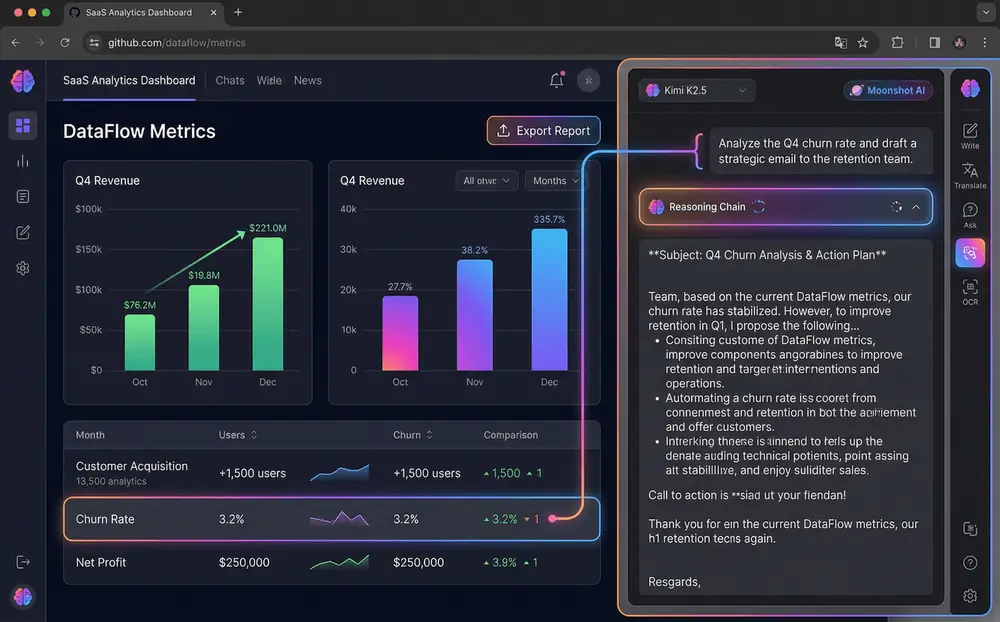Click the highlighted chat tool in assistant sidebar
The height and width of the screenshot is (622, 1000).
[970, 253]
